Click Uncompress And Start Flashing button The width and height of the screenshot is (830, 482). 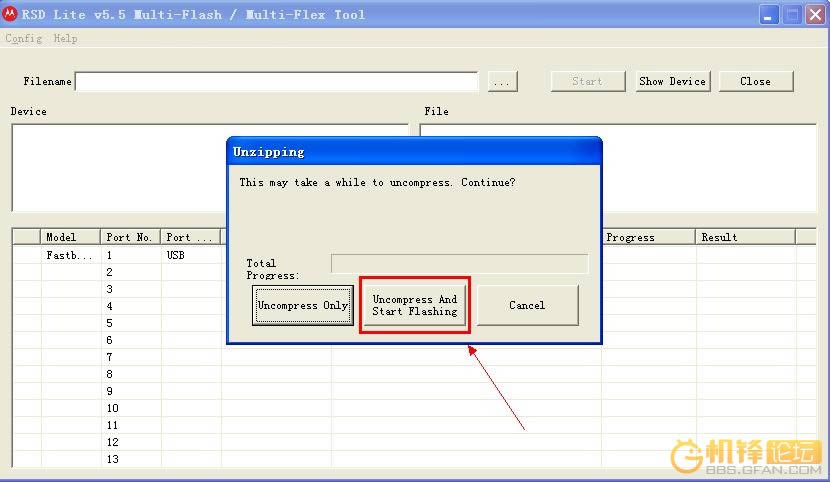pyautogui.click(x=414, y=305)
